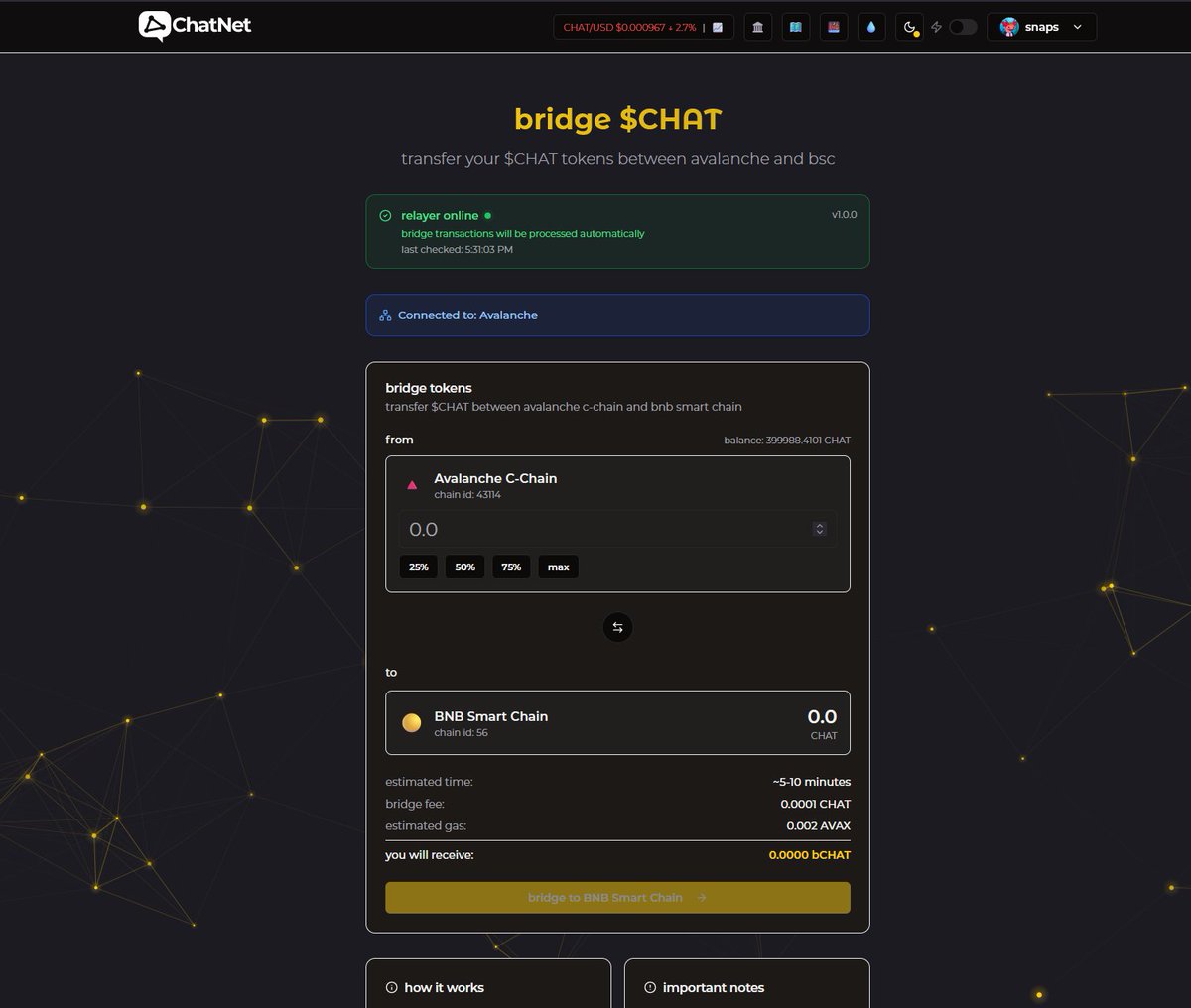
Task: Set amount to 75%
Action: coord(511,567)
